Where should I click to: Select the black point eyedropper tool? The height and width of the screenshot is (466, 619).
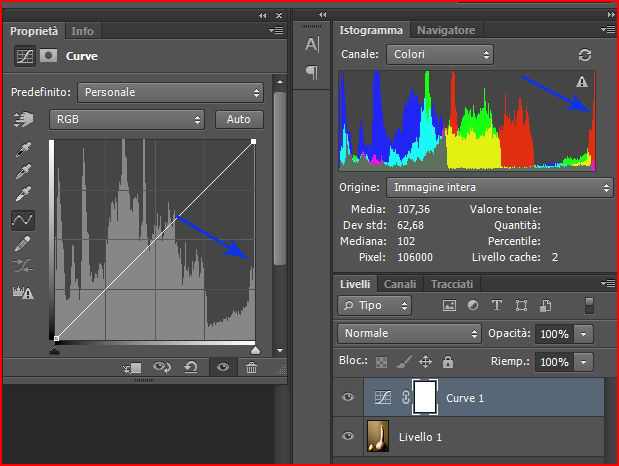[x=23, y=149]
